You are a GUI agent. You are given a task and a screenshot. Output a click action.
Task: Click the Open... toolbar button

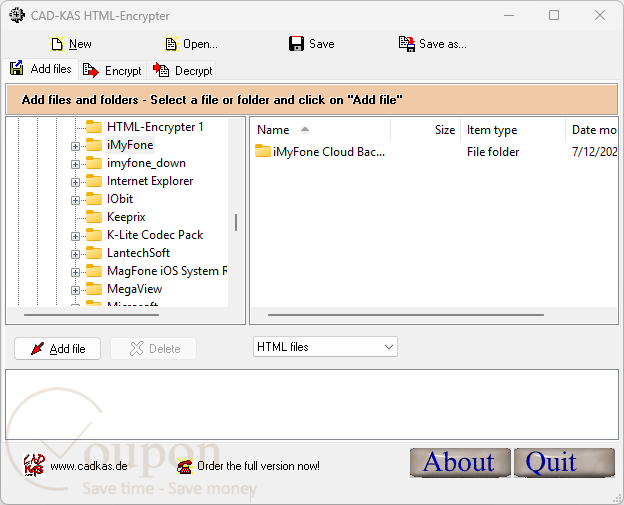(191, 44)
